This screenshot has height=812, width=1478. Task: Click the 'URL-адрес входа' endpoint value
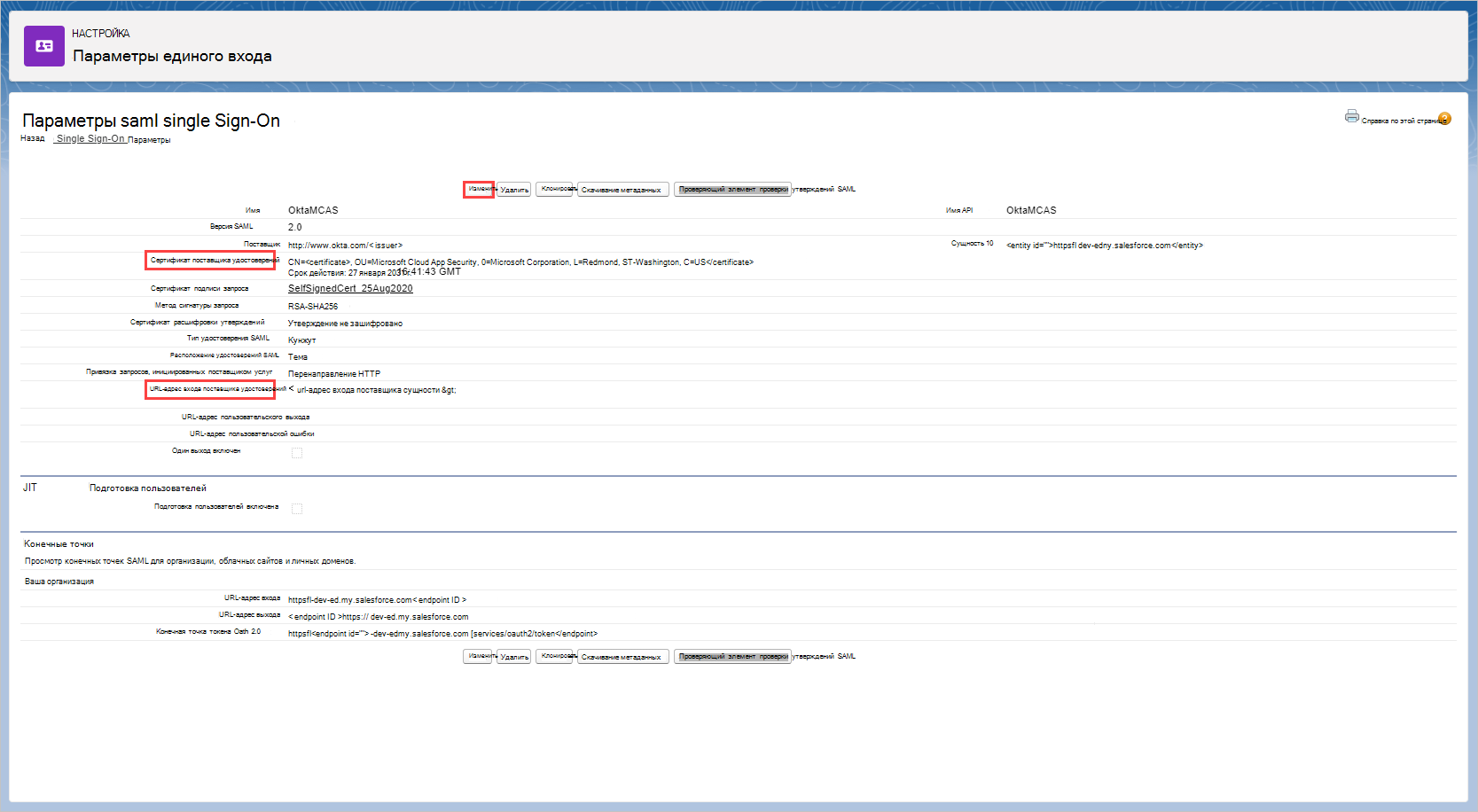coord(377,600)
